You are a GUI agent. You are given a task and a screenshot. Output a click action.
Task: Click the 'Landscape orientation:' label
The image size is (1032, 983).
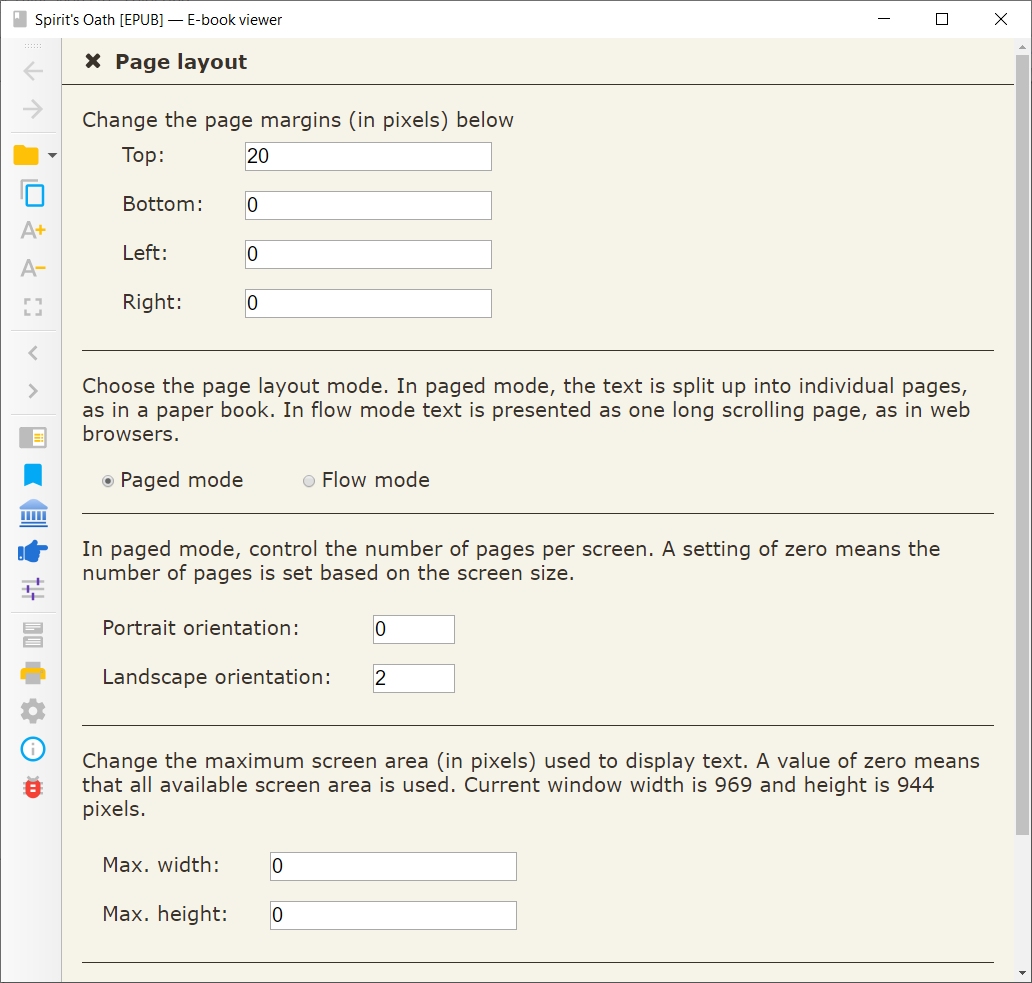point(217,677)
